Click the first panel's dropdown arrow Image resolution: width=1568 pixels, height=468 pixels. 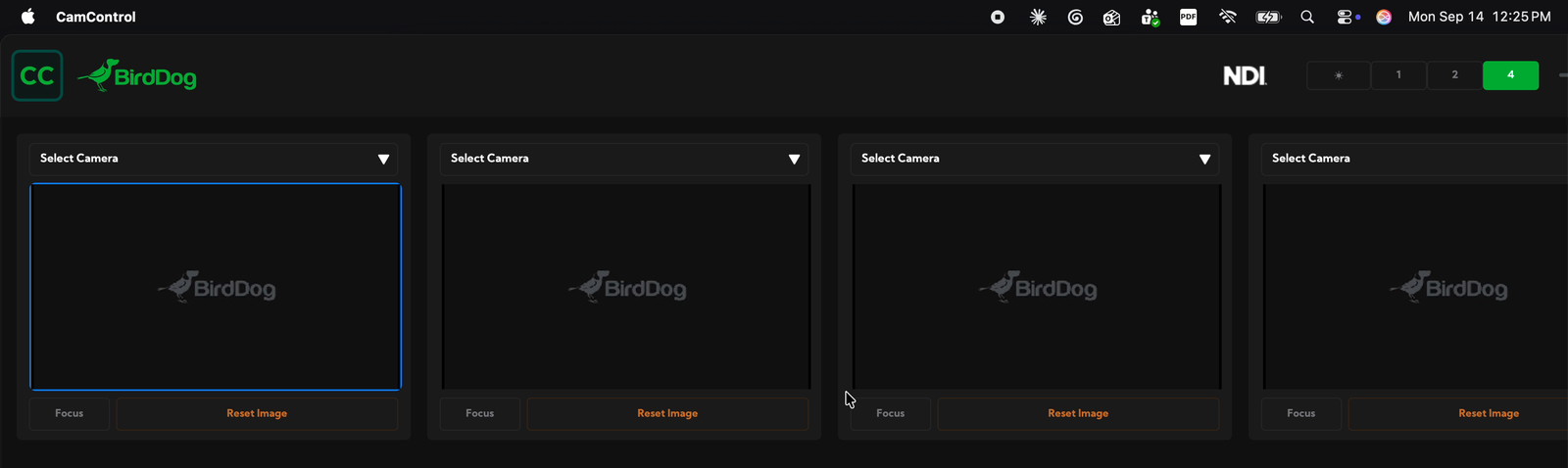[383, 160]
